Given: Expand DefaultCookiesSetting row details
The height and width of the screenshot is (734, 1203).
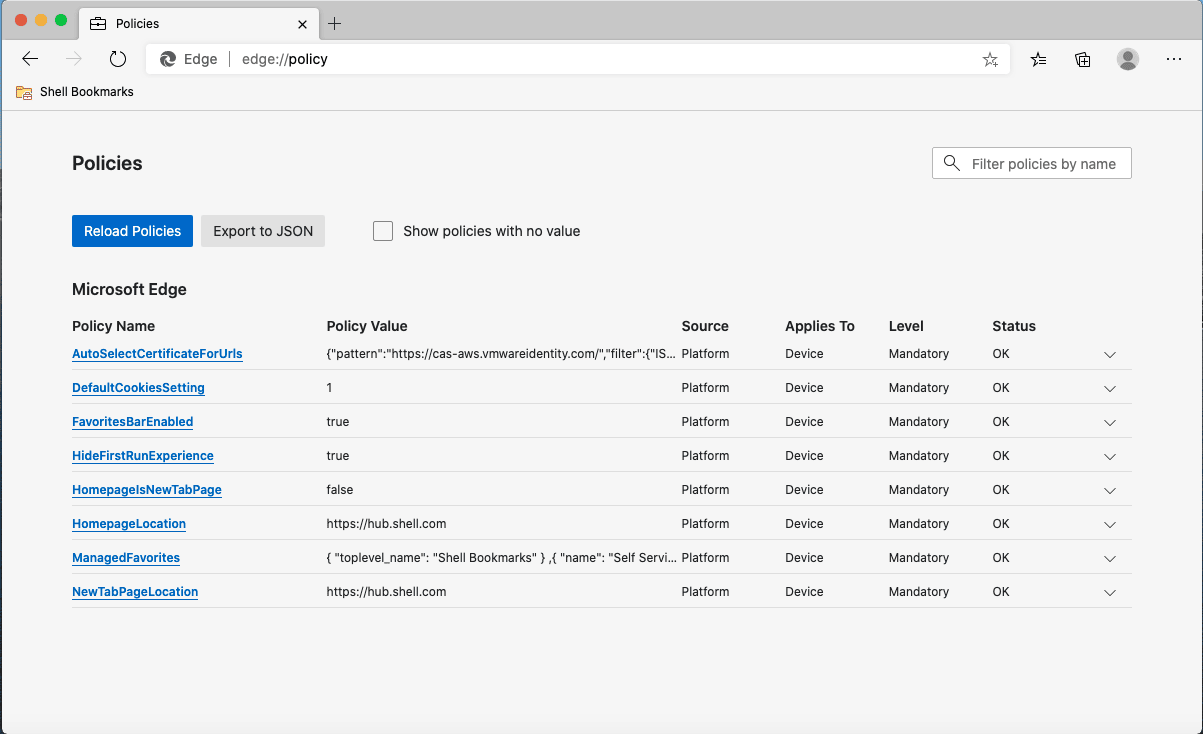Looking at the screenshot, I should point(1109,389).
